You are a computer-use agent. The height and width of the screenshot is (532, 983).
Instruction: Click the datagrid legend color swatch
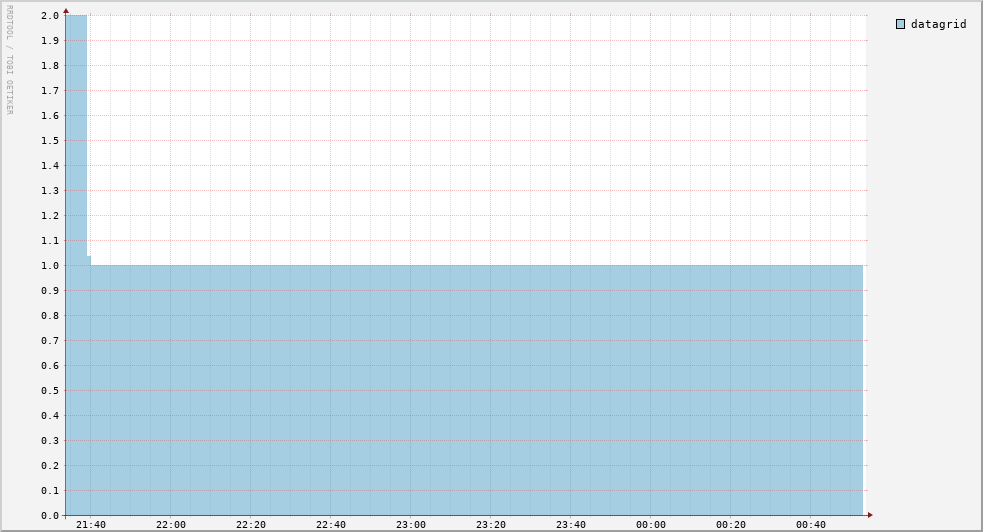(900, 24)
